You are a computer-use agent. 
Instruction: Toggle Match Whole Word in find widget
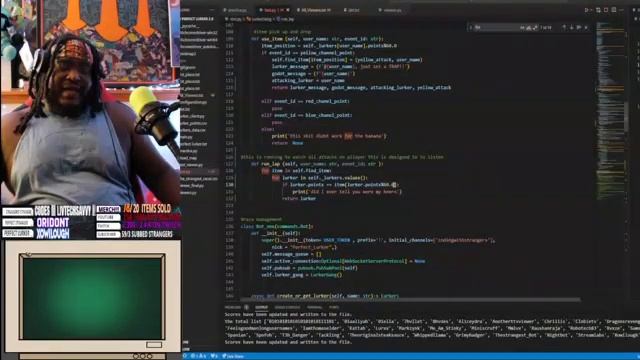[529, 27]
